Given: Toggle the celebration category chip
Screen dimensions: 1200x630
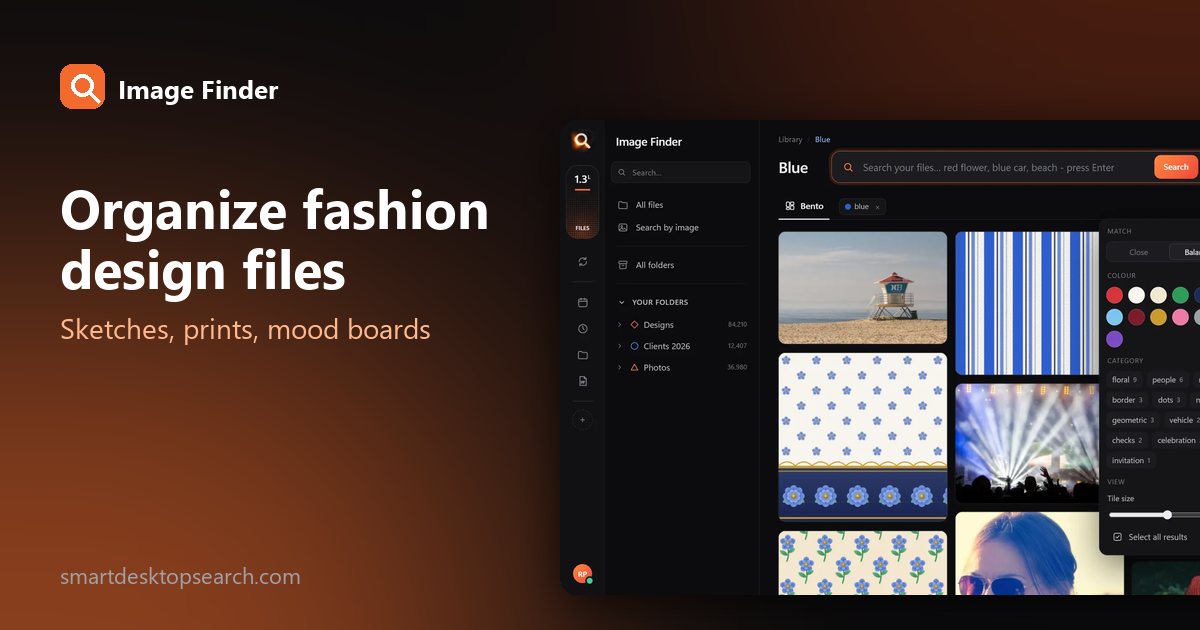Looking at the screenshot, I should (x=1176, y=440).
